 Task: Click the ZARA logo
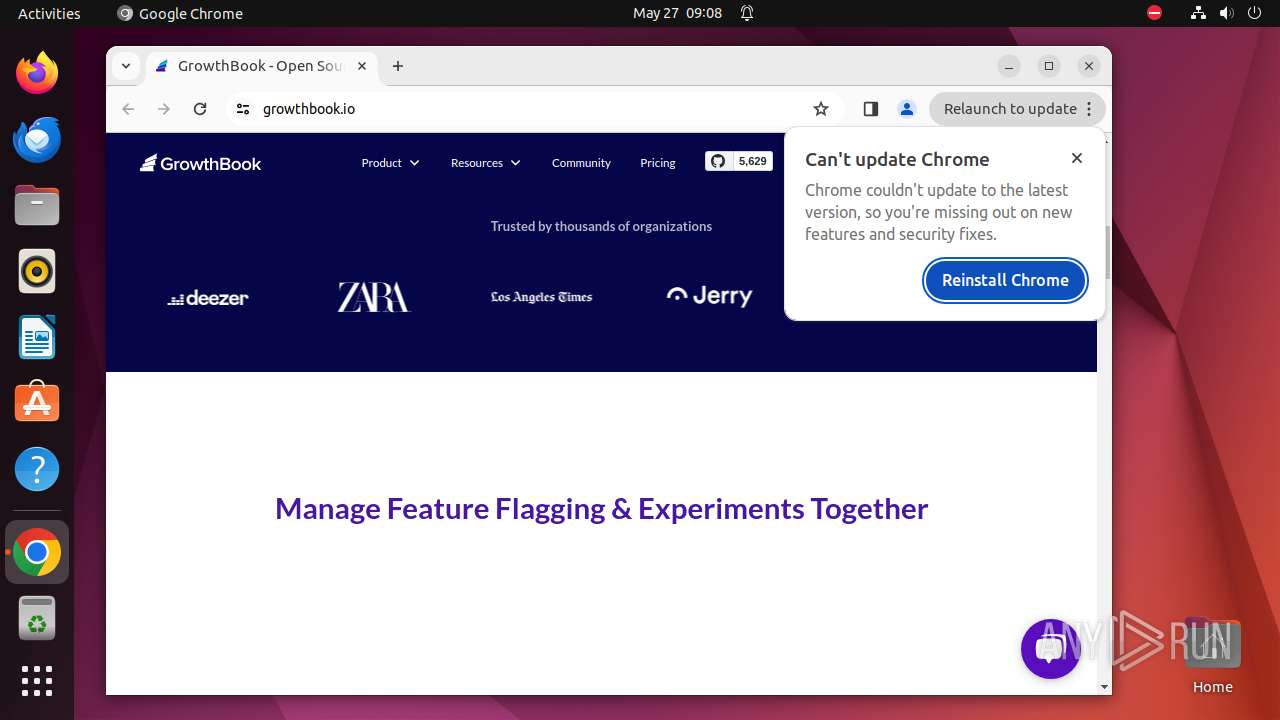click(374, 297)
